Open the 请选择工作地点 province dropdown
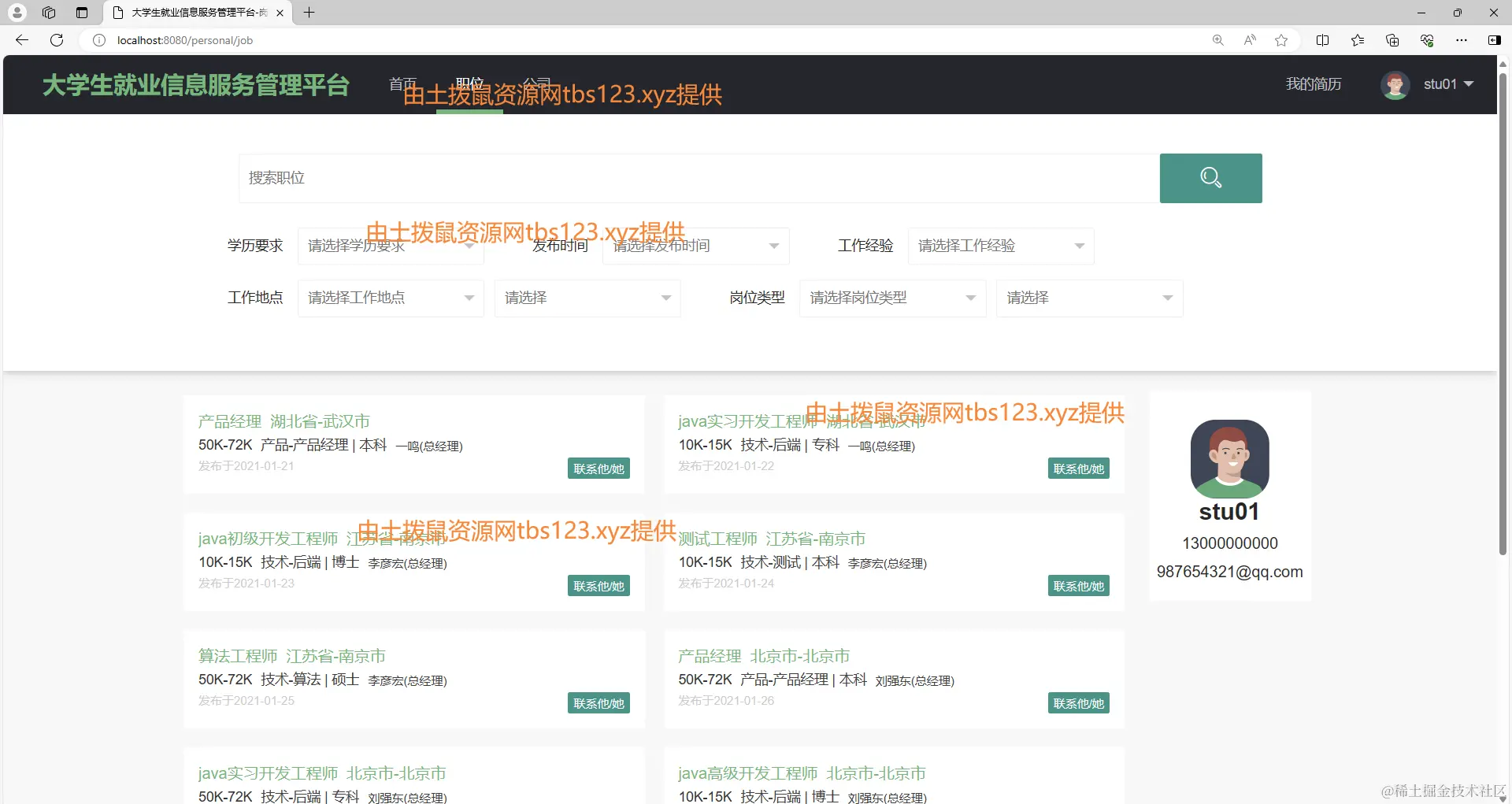Screen dimensions: 1512x804 [391, 298]
